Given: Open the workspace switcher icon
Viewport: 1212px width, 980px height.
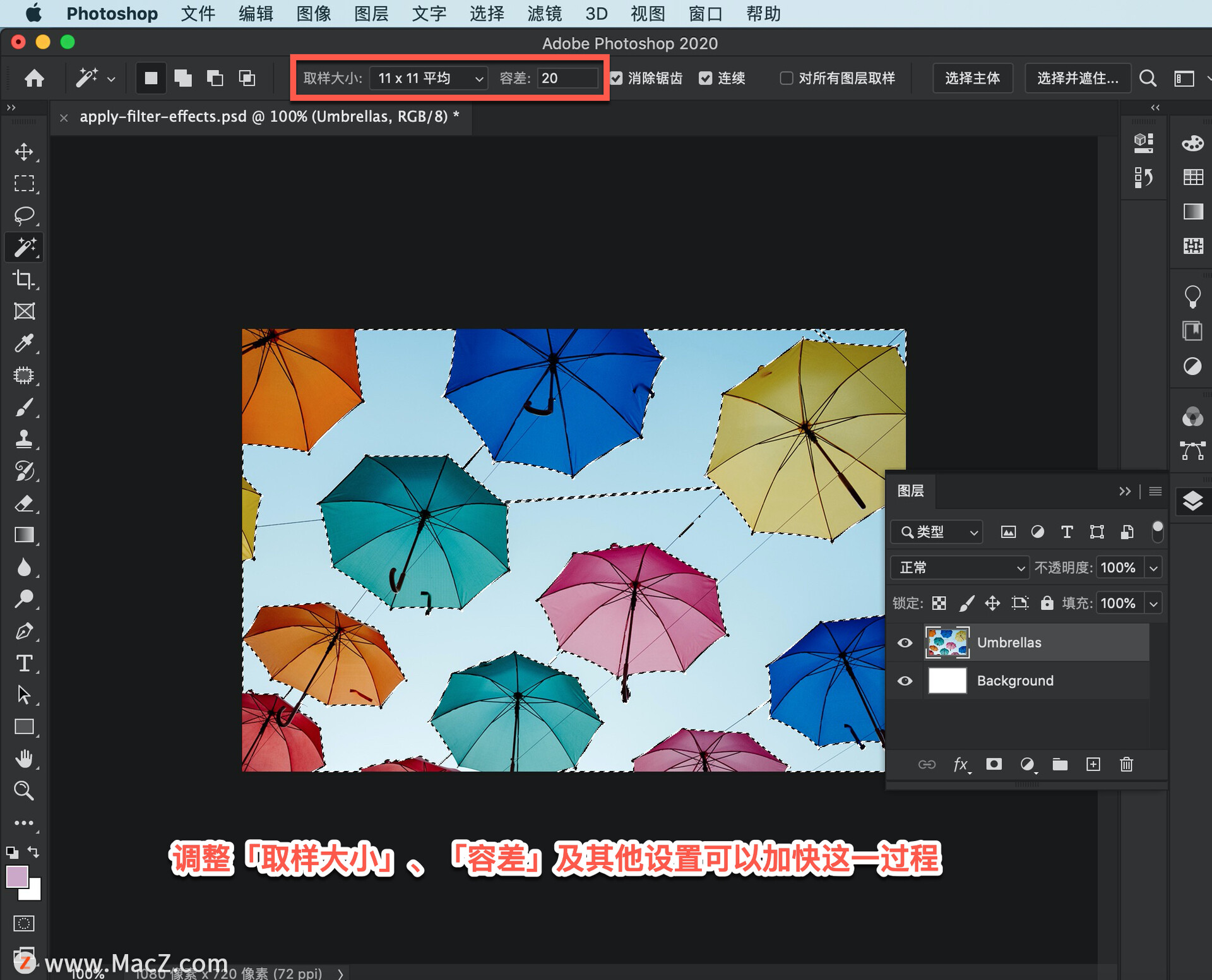Looking at the screenshot, I should click(1184, 78).
